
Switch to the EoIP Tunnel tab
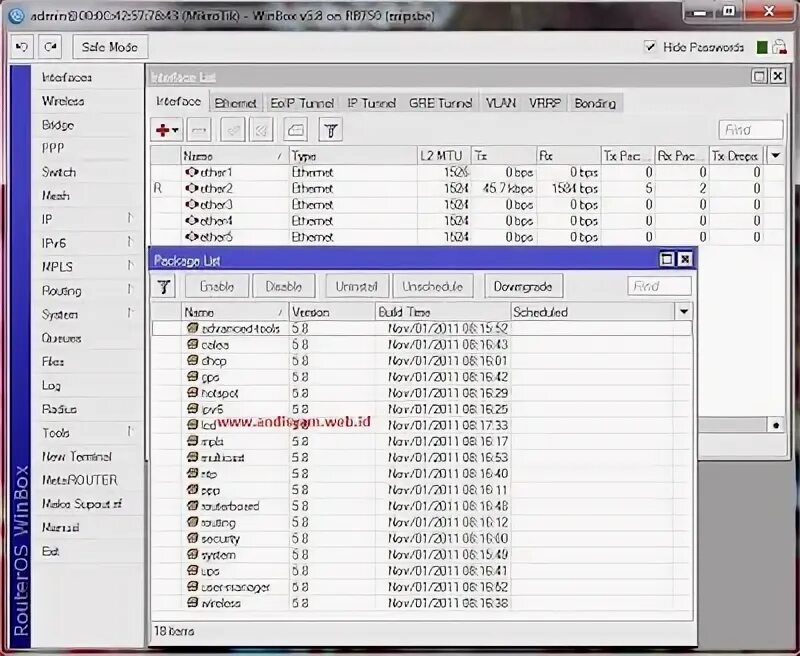302,103
